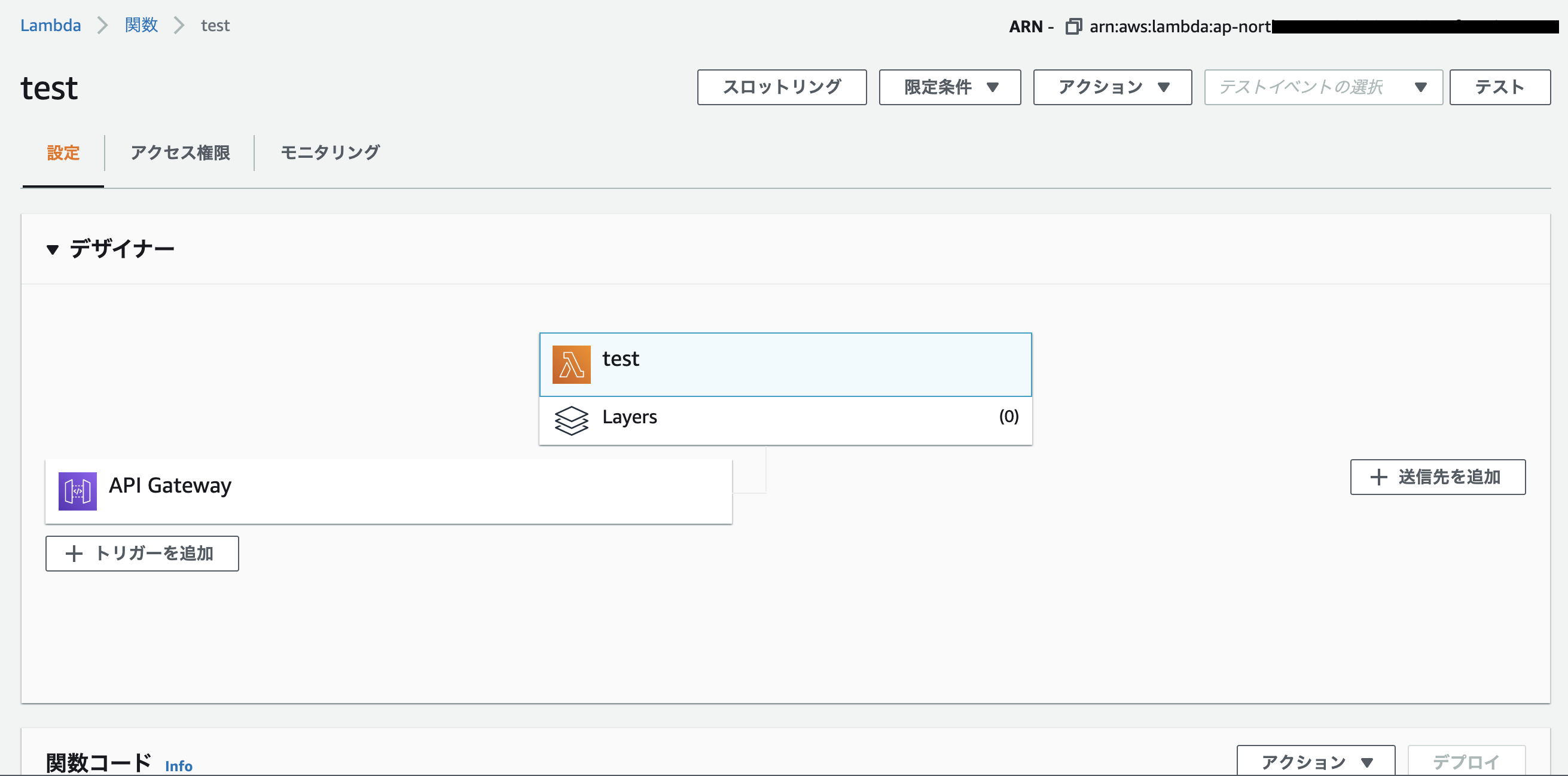Select the 設定 tab
The height and width of the screenshot is (776, 1568).
[x=63, y=153]
